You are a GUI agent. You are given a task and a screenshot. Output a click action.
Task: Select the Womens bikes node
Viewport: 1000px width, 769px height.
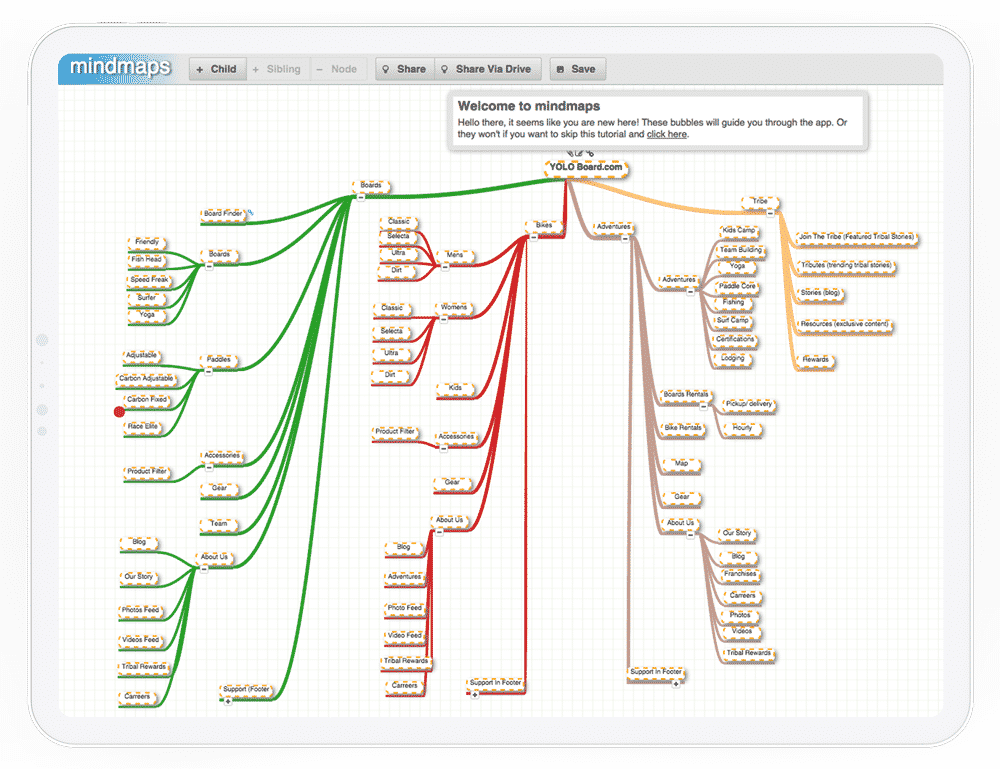453,307
